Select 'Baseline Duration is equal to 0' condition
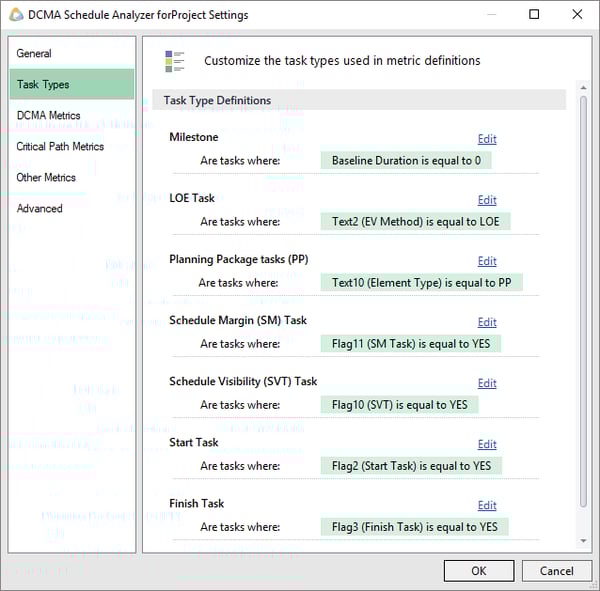 [x=406, y=160]
